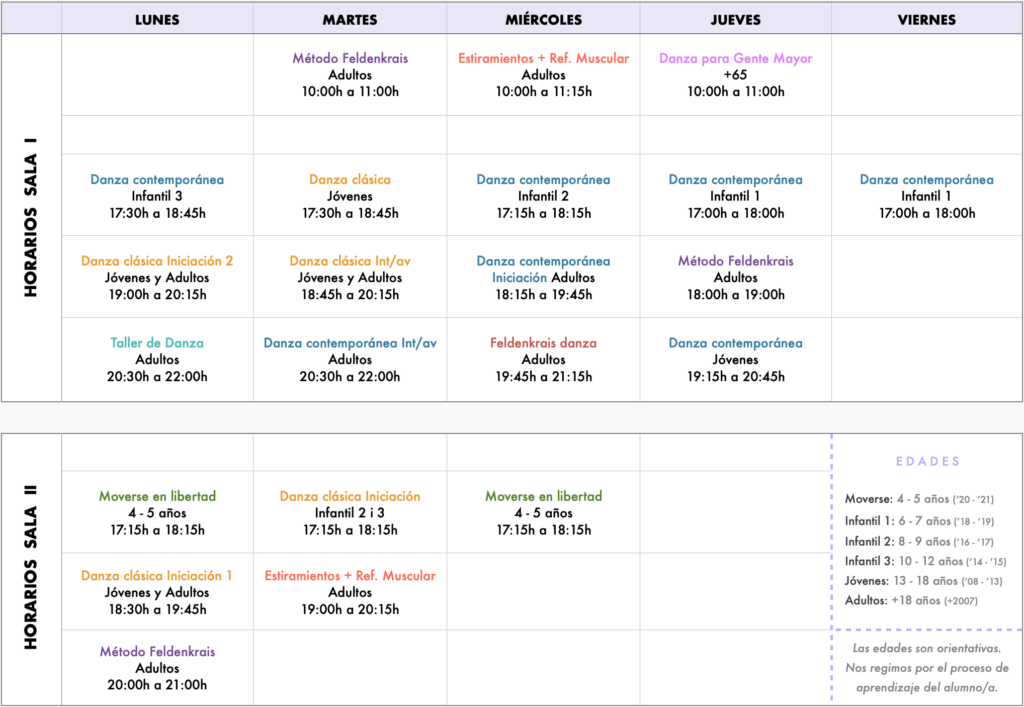Screen dimensions: 1024x707
Task: Open the Danza clásica Iniciación 1 class
Action: pyautogui.click(x=157, y=575)
